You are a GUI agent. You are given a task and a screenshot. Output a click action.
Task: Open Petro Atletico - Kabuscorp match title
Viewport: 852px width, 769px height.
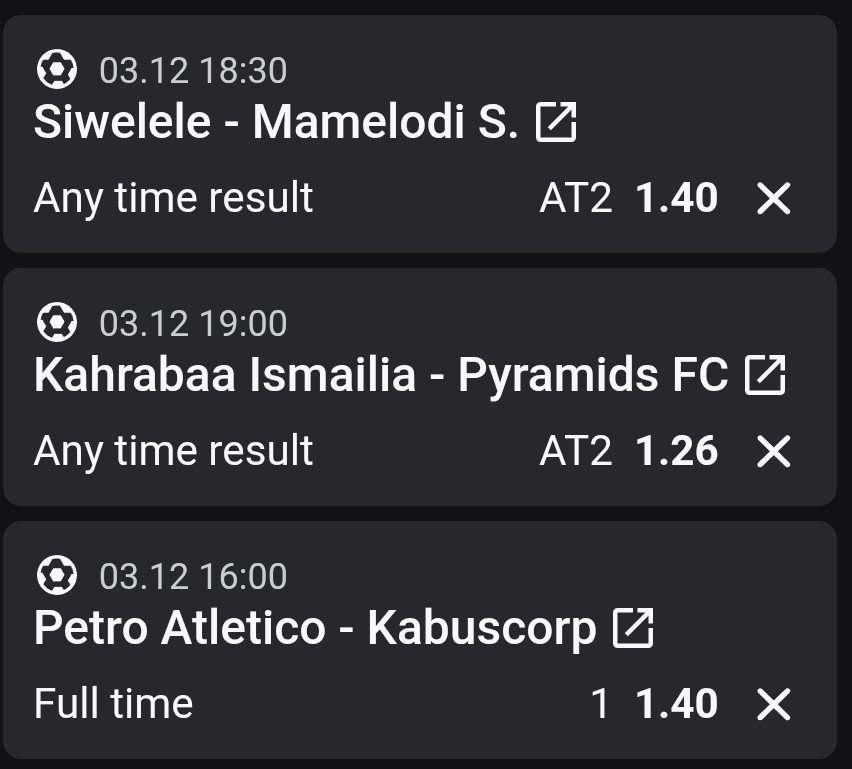(315, 629)
